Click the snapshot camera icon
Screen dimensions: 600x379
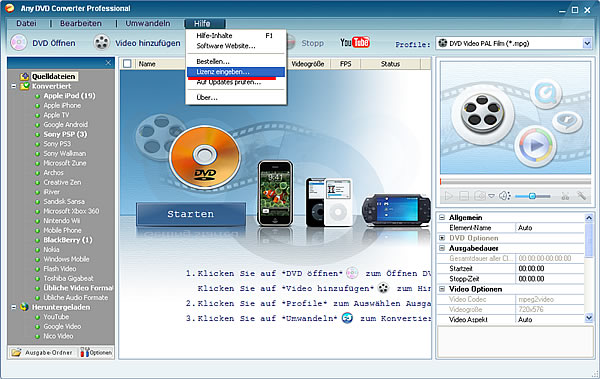click(479, 196)
